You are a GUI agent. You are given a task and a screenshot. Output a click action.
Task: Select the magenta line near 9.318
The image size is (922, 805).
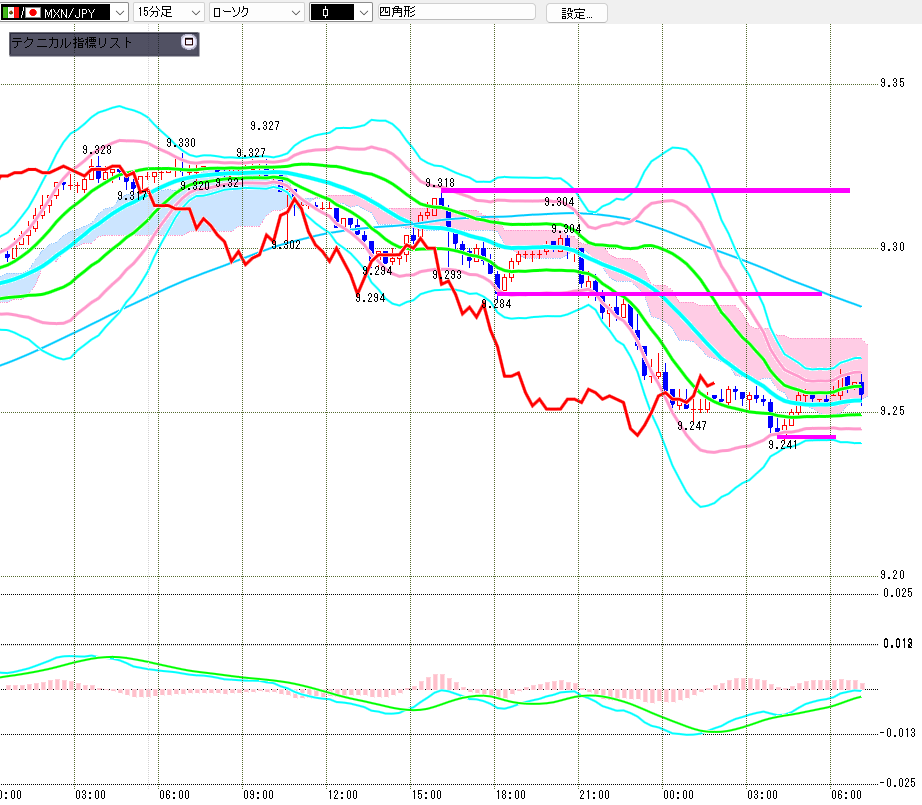[645, 191]
